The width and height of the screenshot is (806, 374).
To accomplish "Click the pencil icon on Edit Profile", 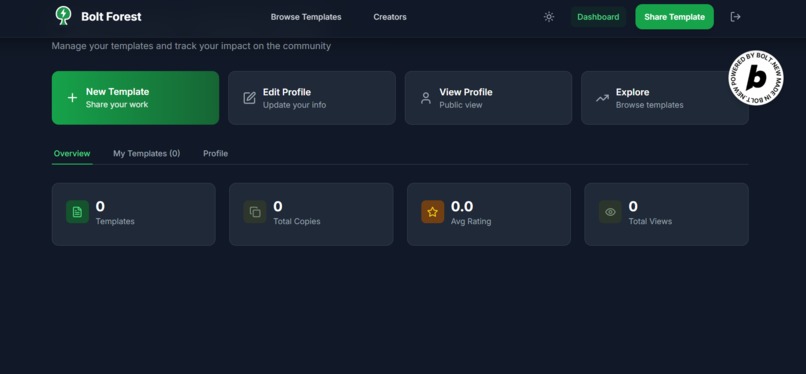I will (x=249, y=98).
